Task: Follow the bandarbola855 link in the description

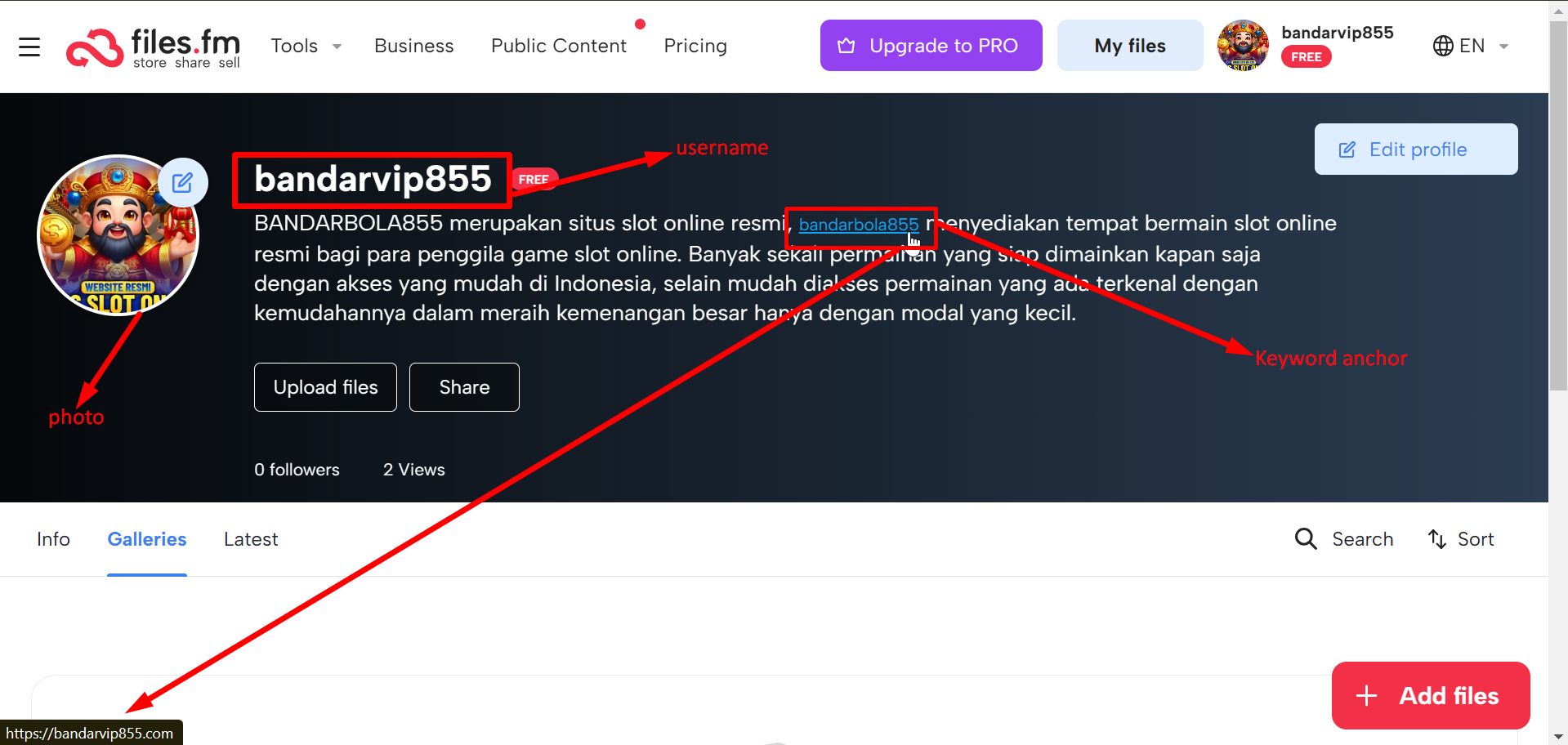Action: click(858, 225)
